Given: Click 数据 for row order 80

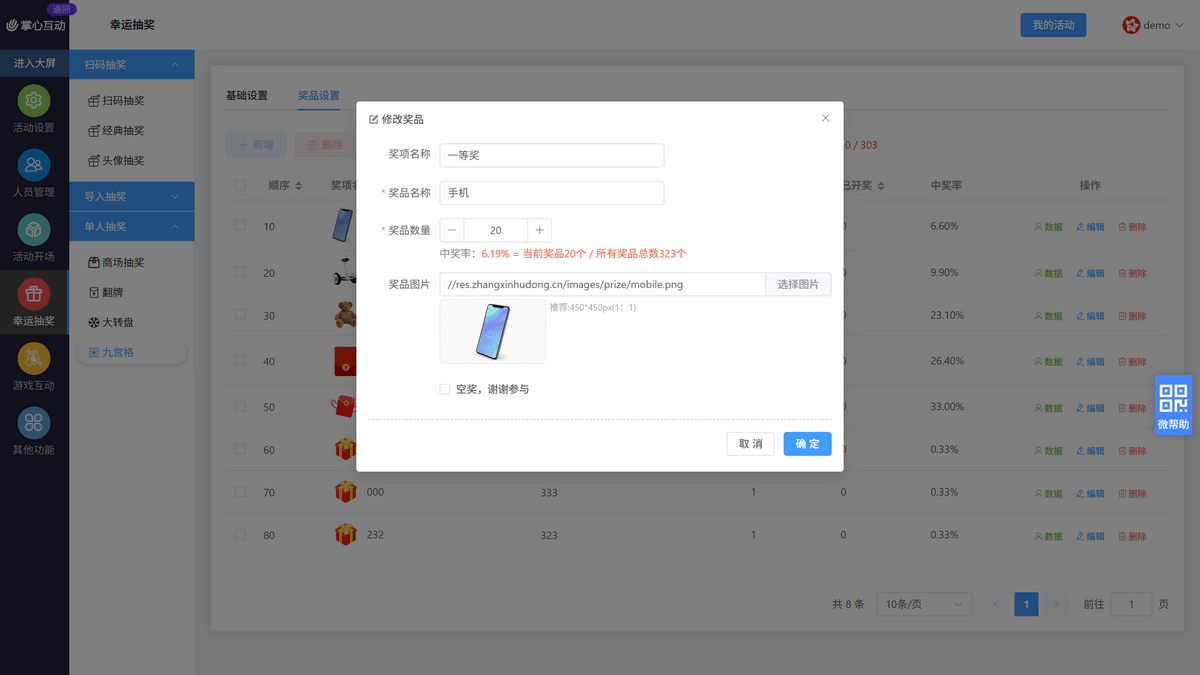Looking at the screenshot, I should pyautogui.click(x=1048, y=537).
